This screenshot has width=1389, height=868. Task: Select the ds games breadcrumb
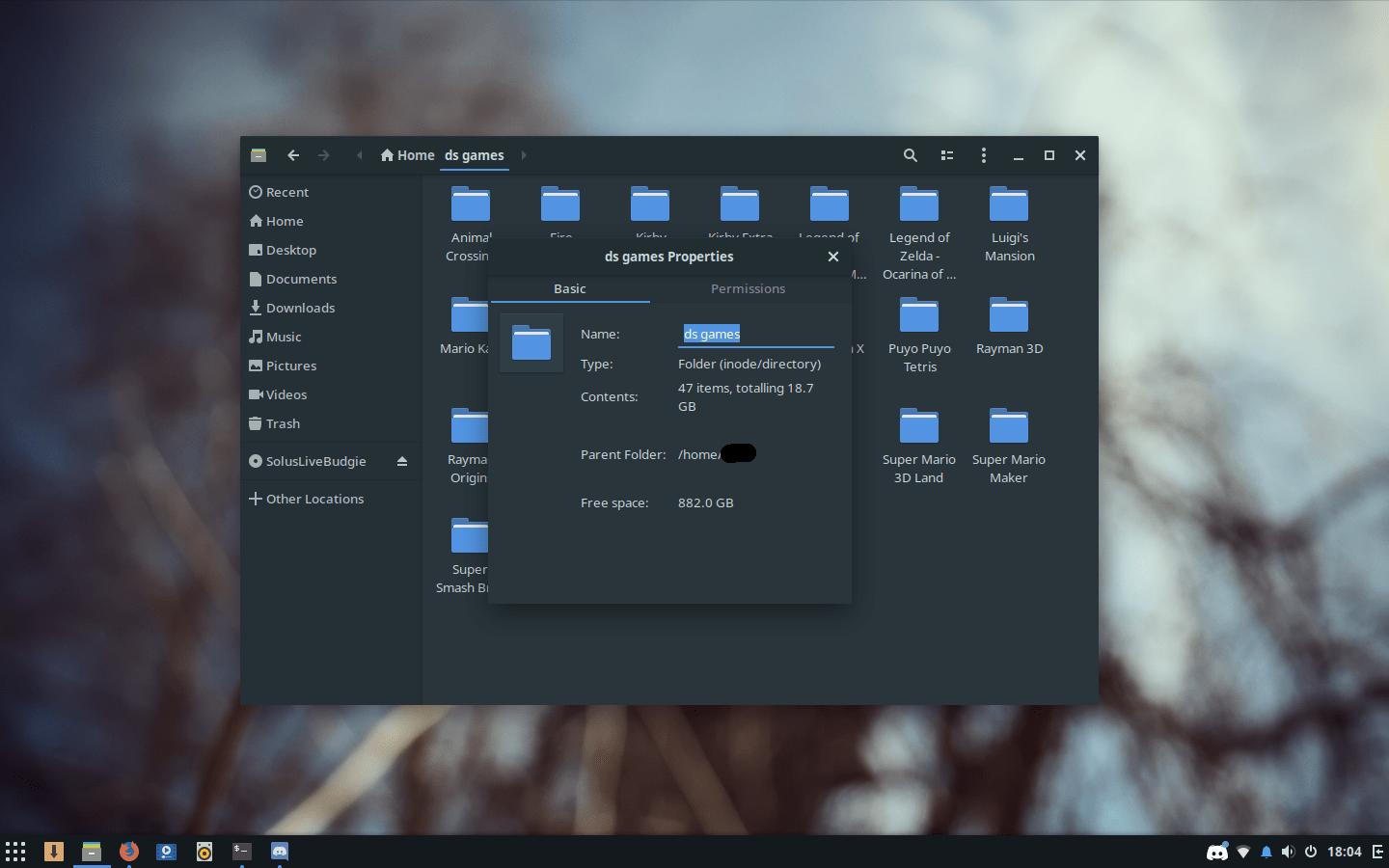click(475, 155)
